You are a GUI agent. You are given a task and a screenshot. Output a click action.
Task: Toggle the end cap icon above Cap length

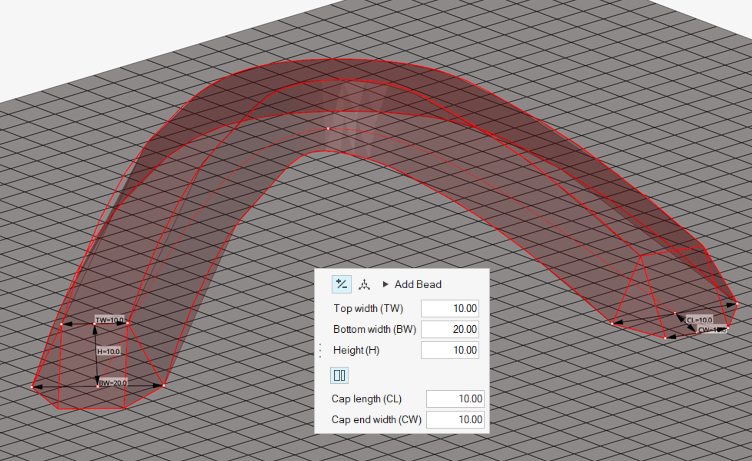[x=340, y=375]
